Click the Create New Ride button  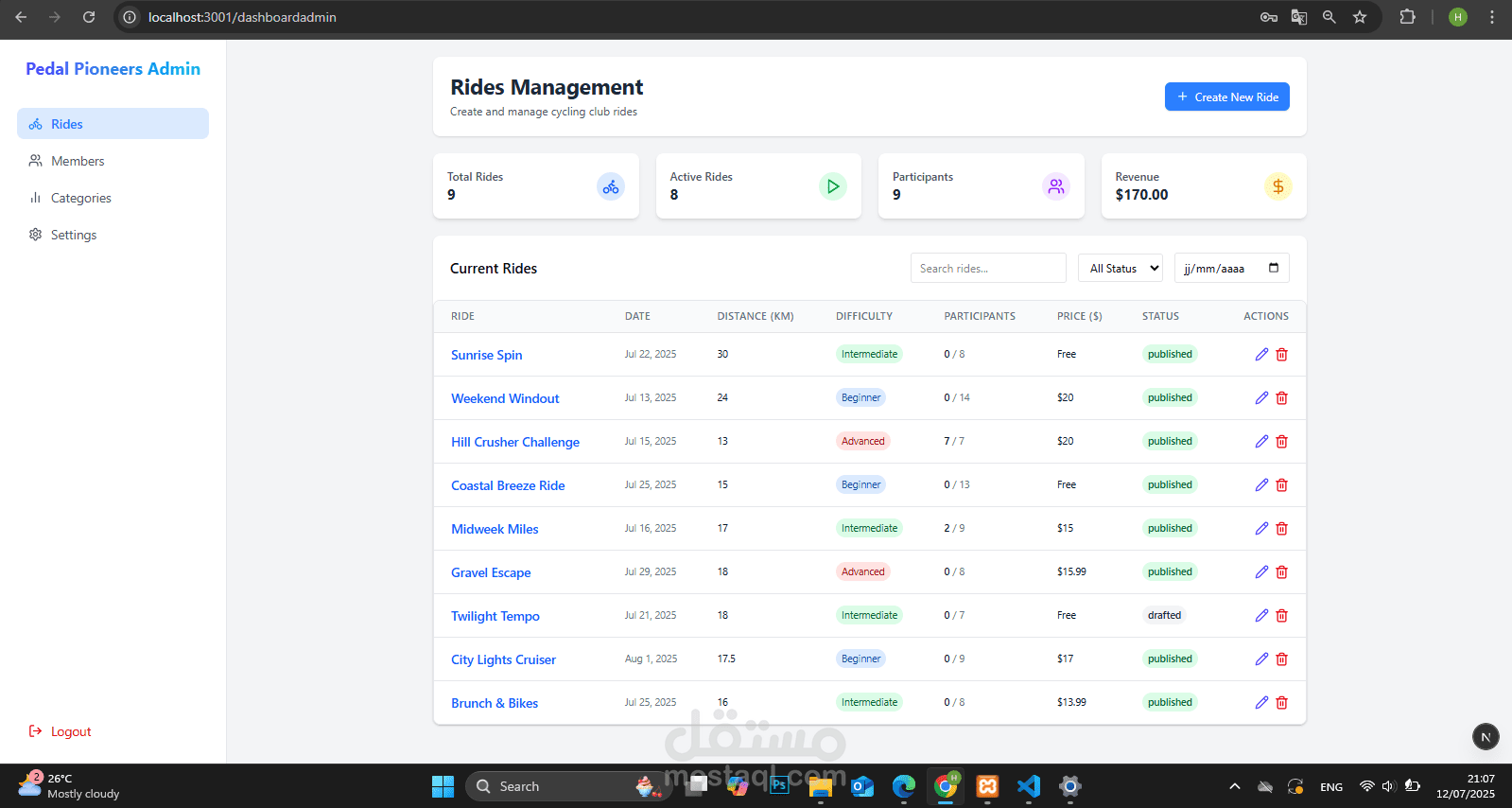click(1227, 97)
